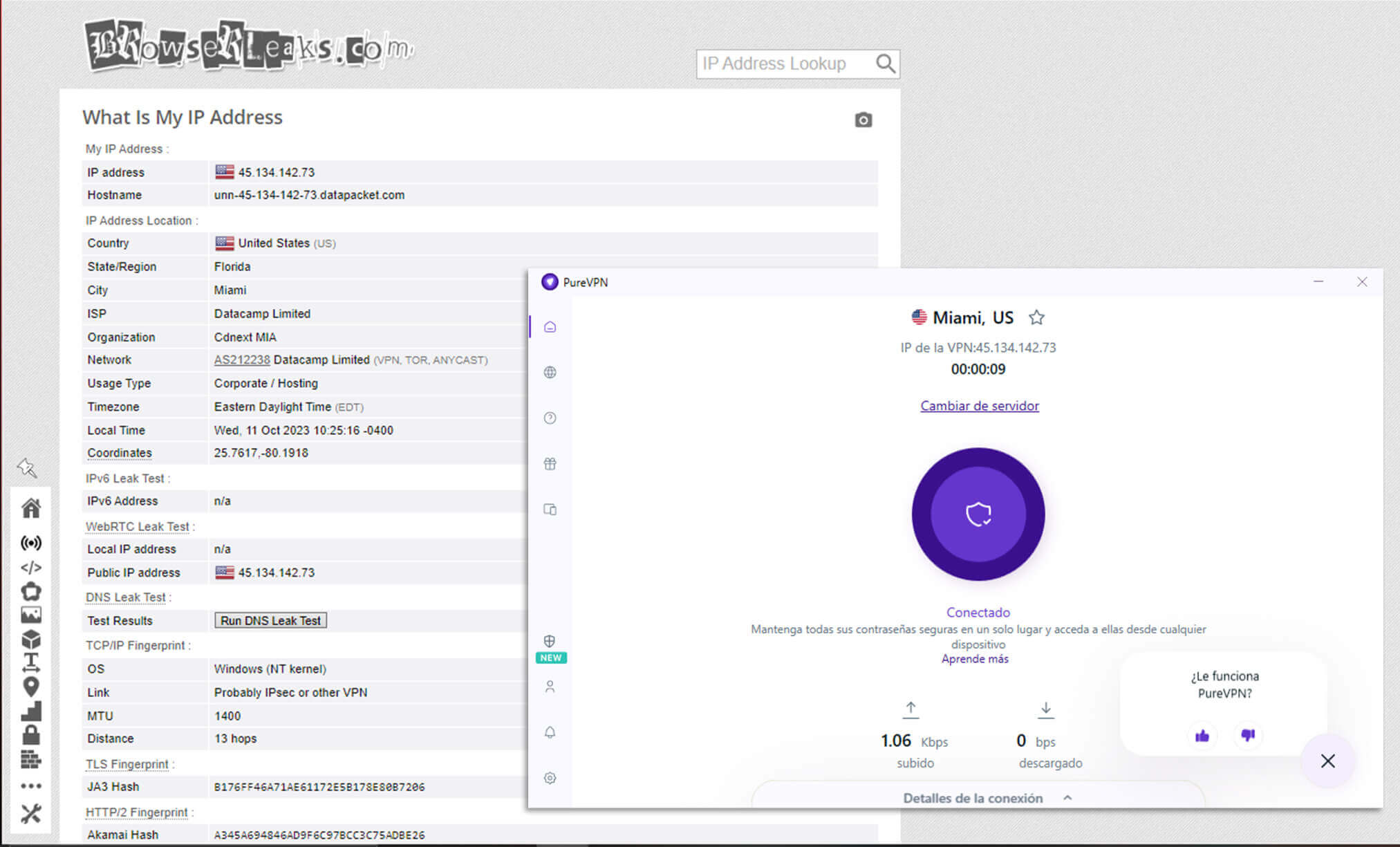Run the DNS Leak Test button

click(x=270, y=620)
